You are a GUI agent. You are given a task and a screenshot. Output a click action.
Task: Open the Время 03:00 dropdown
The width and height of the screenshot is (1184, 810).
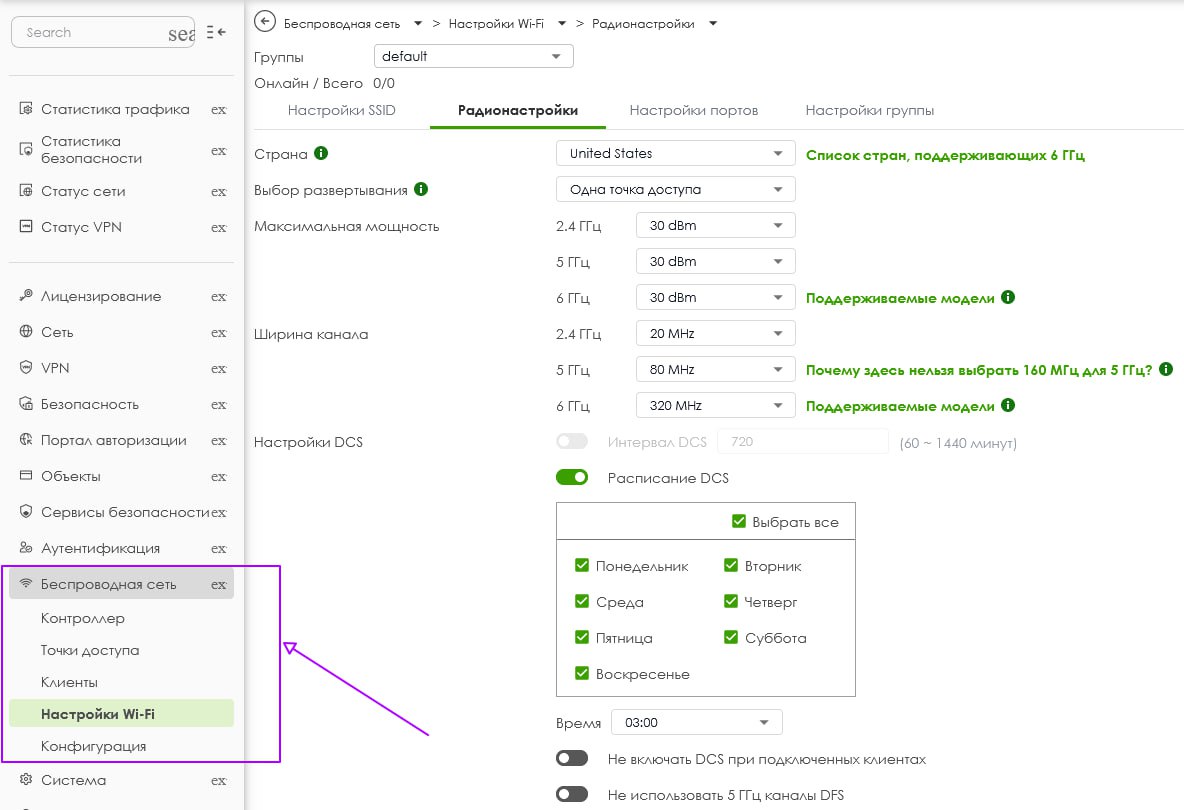[696, 722]
